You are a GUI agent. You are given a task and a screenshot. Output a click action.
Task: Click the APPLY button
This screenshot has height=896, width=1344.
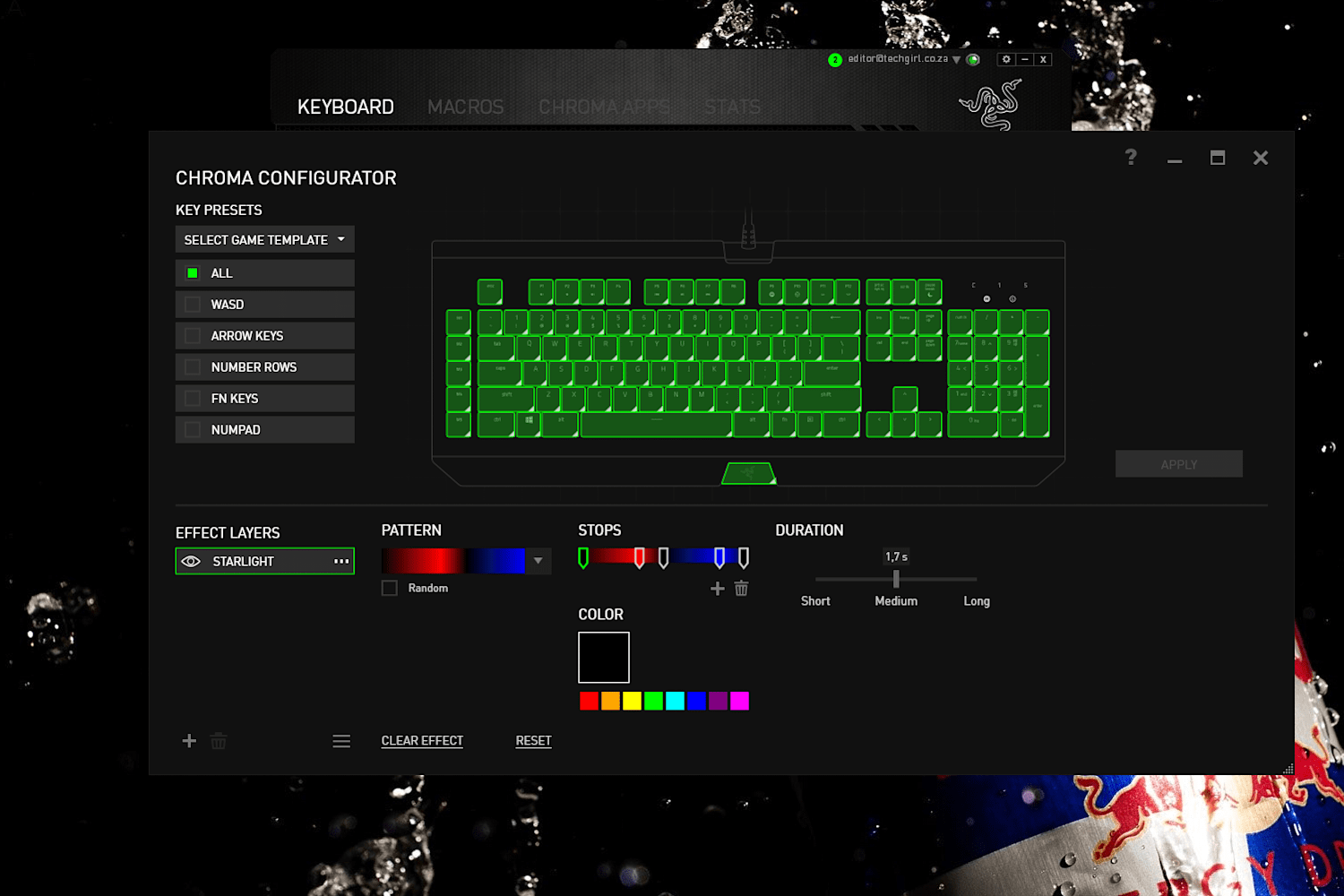click(1179, 464)
